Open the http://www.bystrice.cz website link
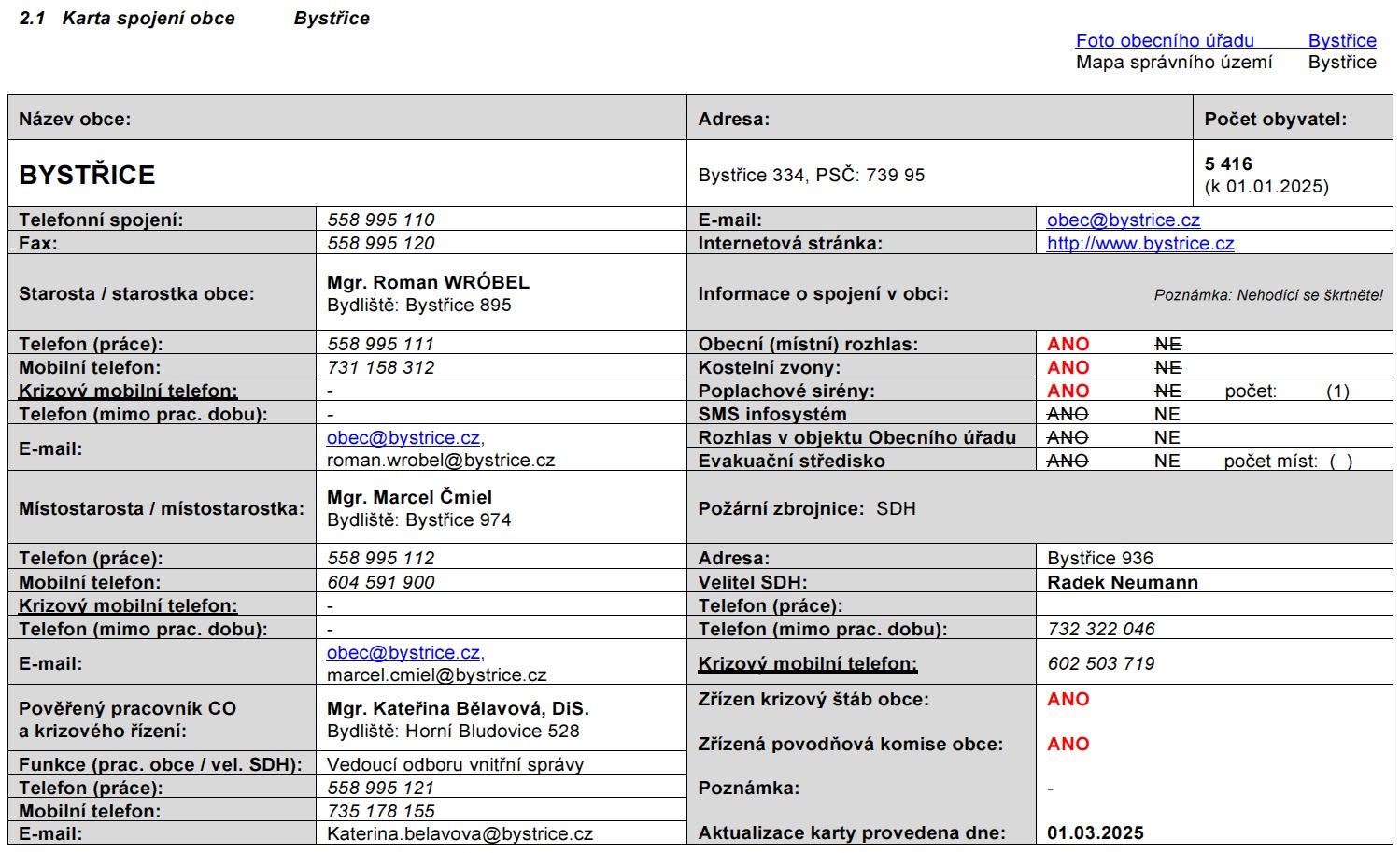This screenshot has height=853, width=1400. pyautogui.click(x=1139, y=243)
